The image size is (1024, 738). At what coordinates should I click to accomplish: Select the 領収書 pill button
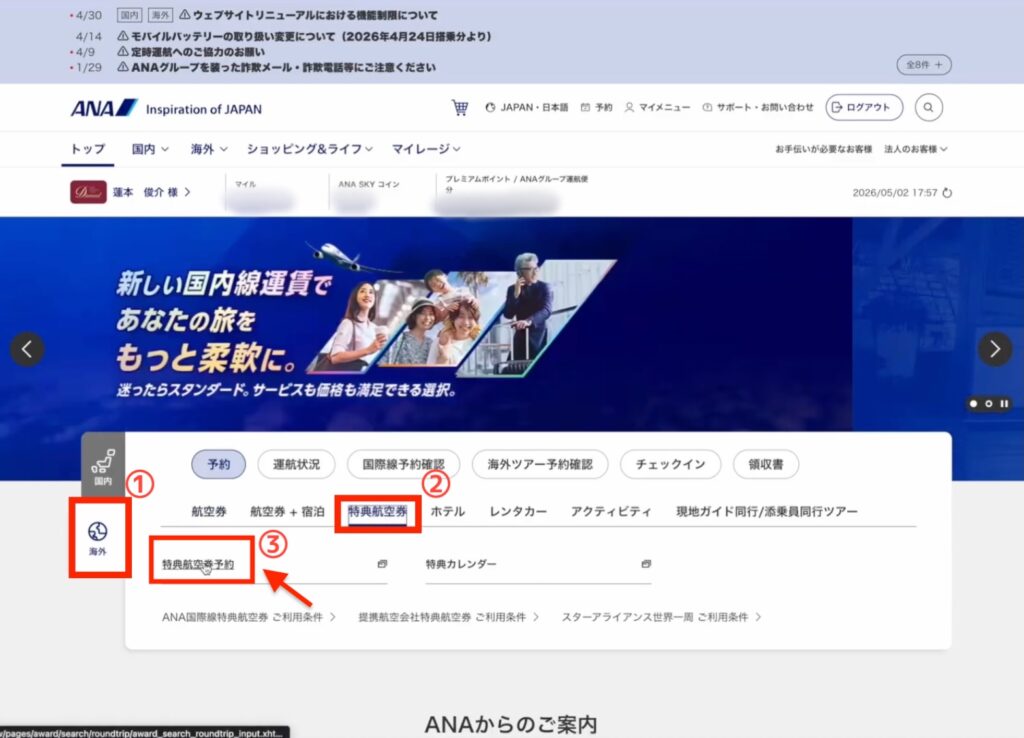pos(765,464)
